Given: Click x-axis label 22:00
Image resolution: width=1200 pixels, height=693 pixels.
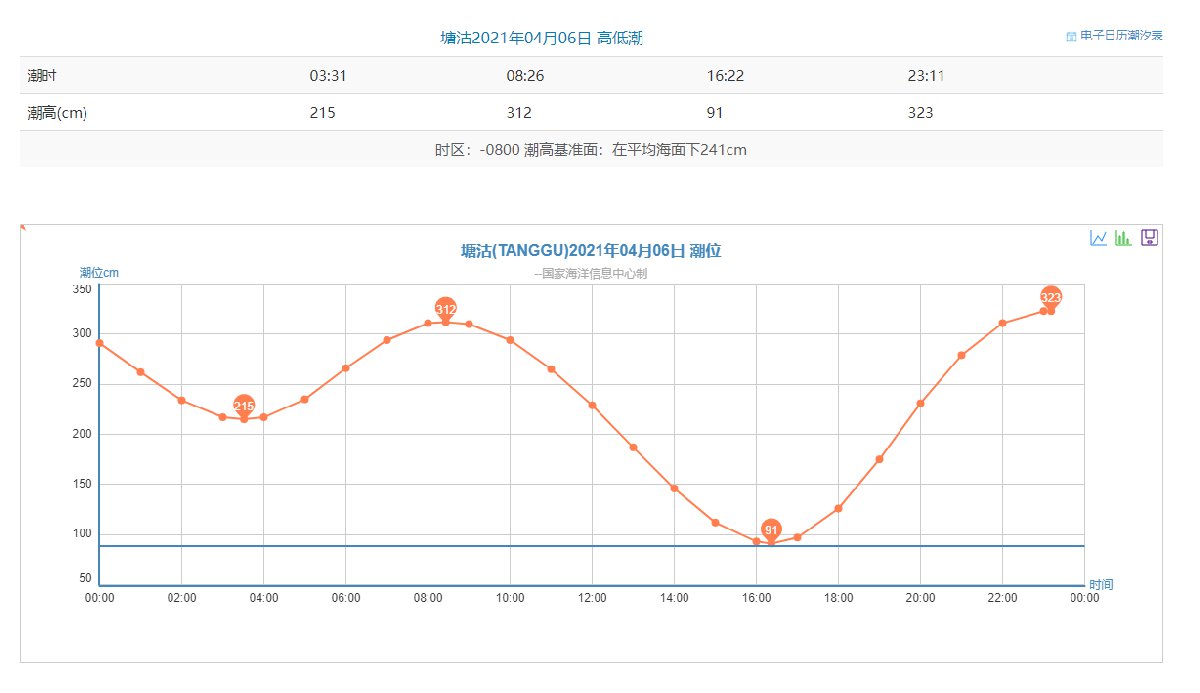Looking at the screenshot, I should click(x=1002, y=598).
